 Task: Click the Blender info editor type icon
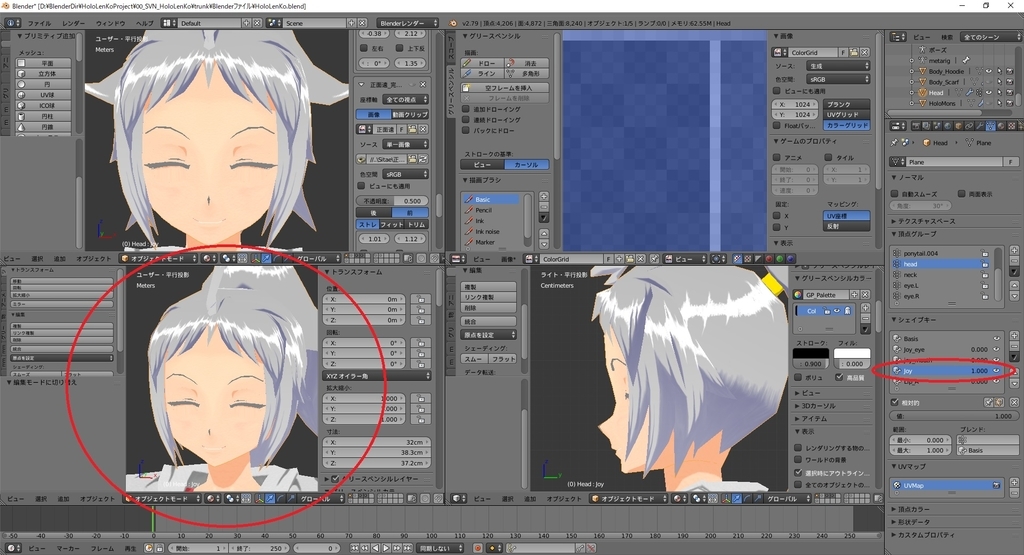click(12, 23)
